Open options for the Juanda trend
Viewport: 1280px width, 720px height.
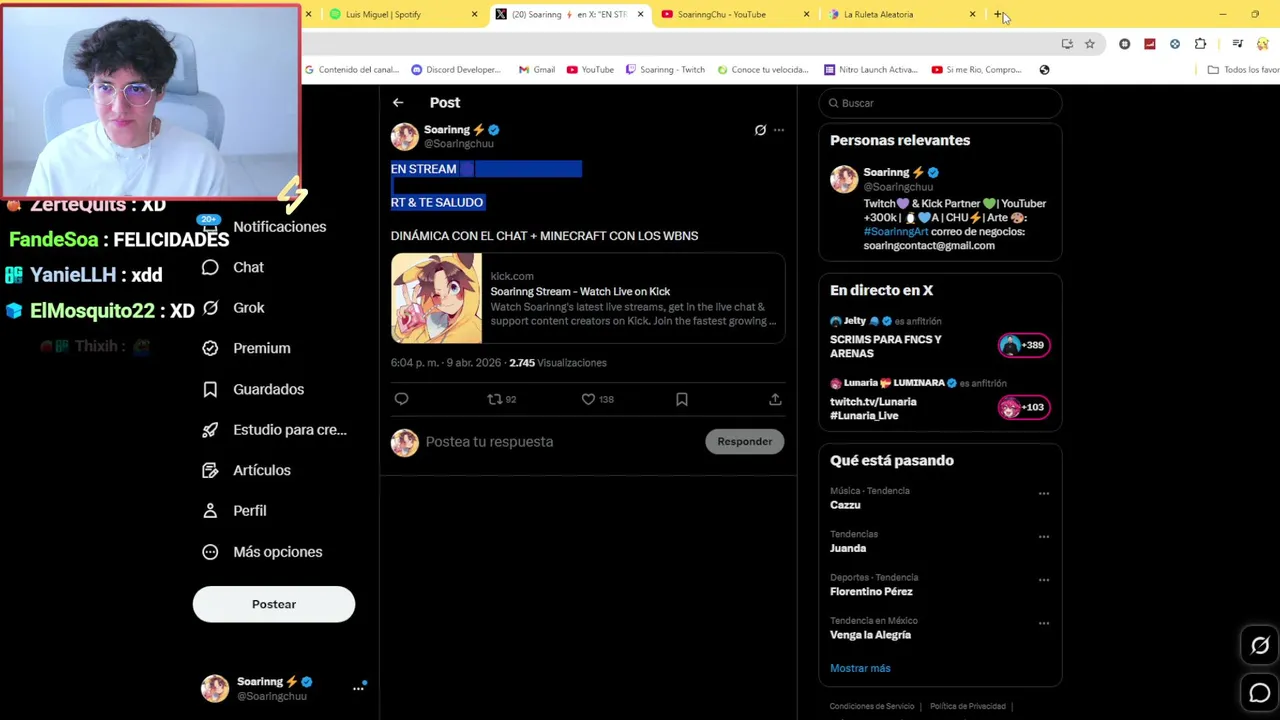coord(1044,537)
